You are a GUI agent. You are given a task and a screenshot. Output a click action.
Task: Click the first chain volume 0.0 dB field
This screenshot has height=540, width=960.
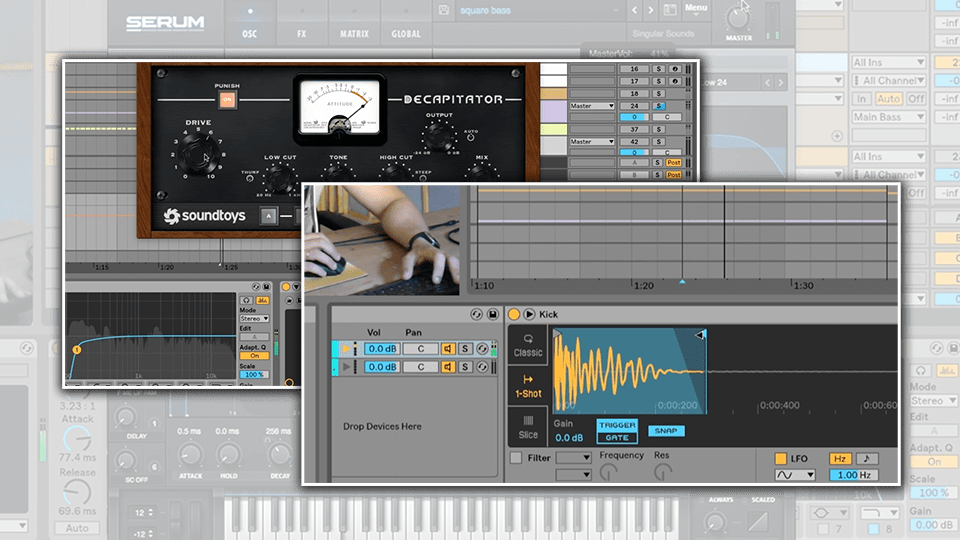coord(382,348)
